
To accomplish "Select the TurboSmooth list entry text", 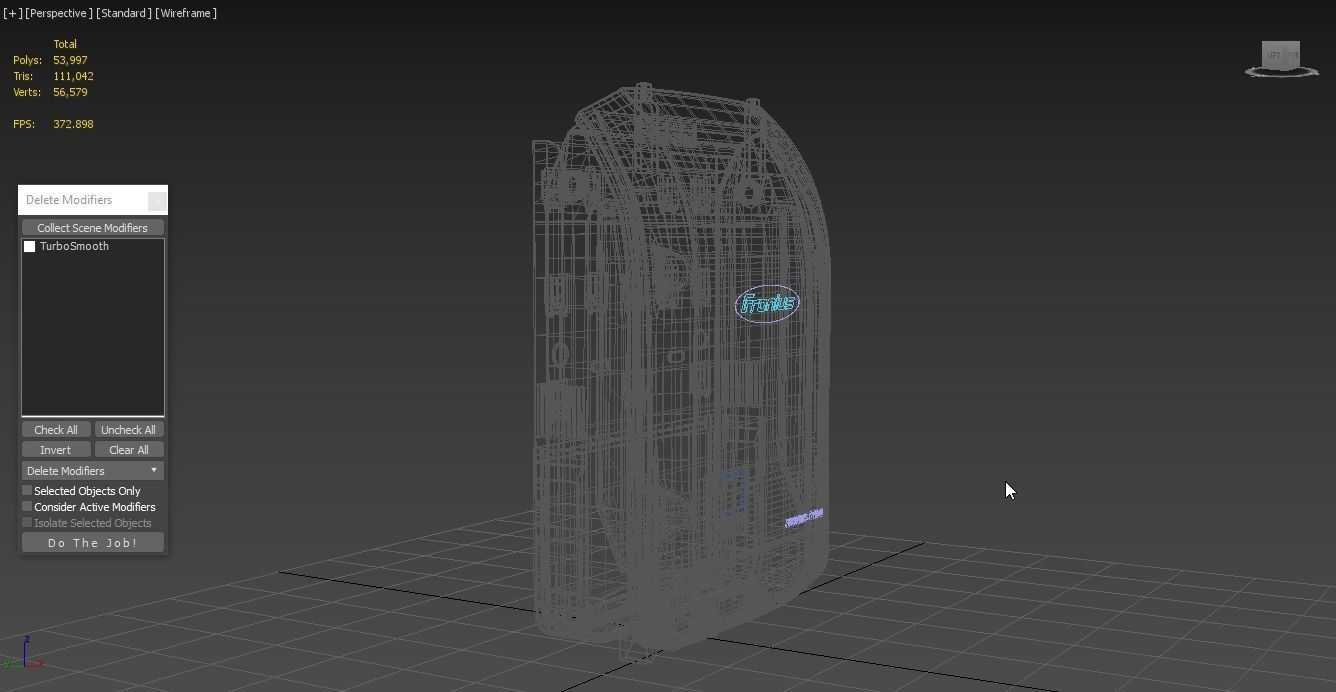I will 74,246.
